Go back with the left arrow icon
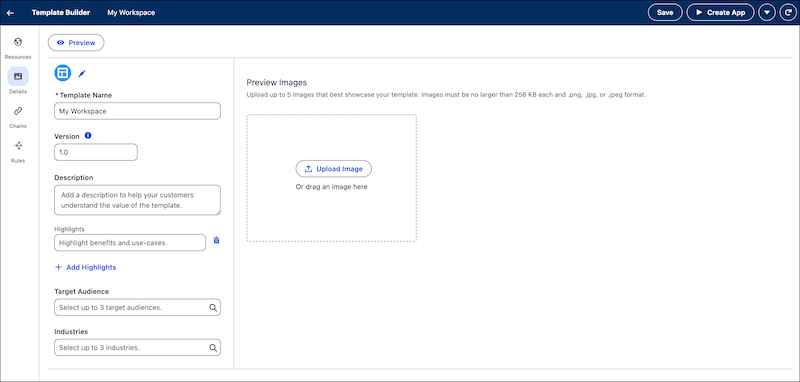 (x=10, y=13)
